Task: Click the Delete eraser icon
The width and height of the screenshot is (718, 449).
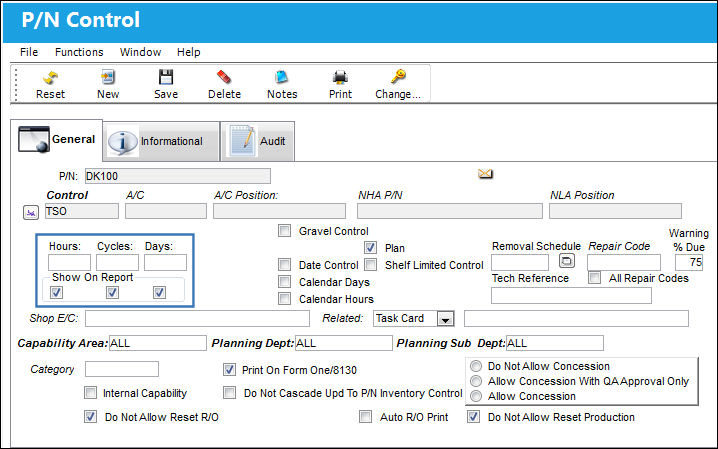Action: coord(224,77)
